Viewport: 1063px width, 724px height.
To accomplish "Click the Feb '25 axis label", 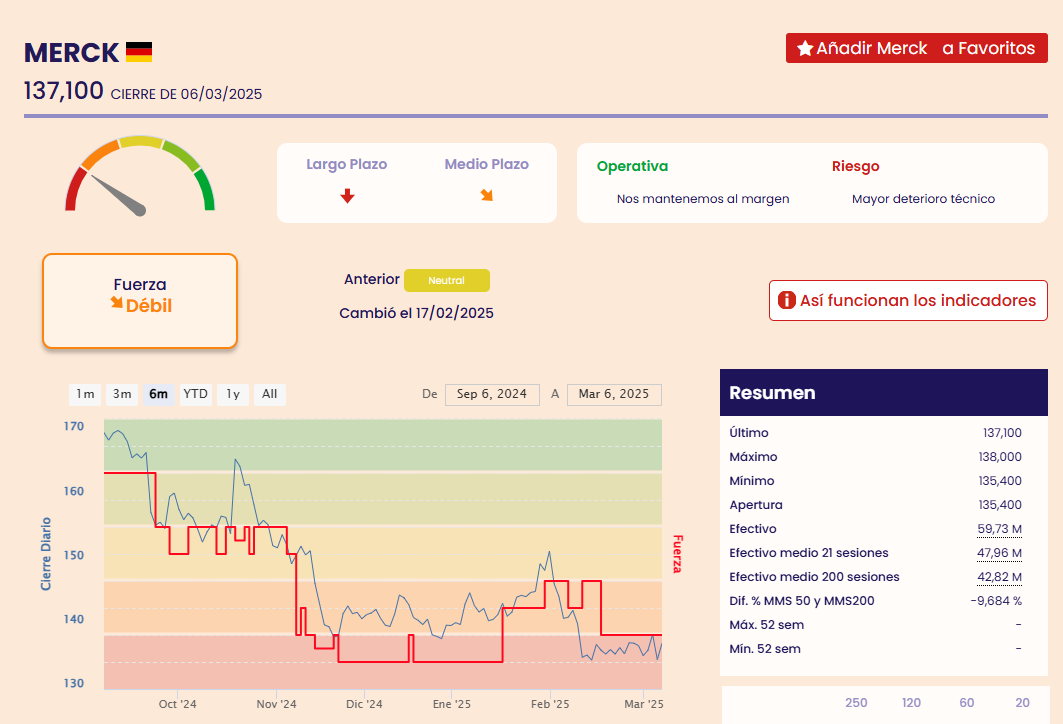I will (x=550, y=704).
